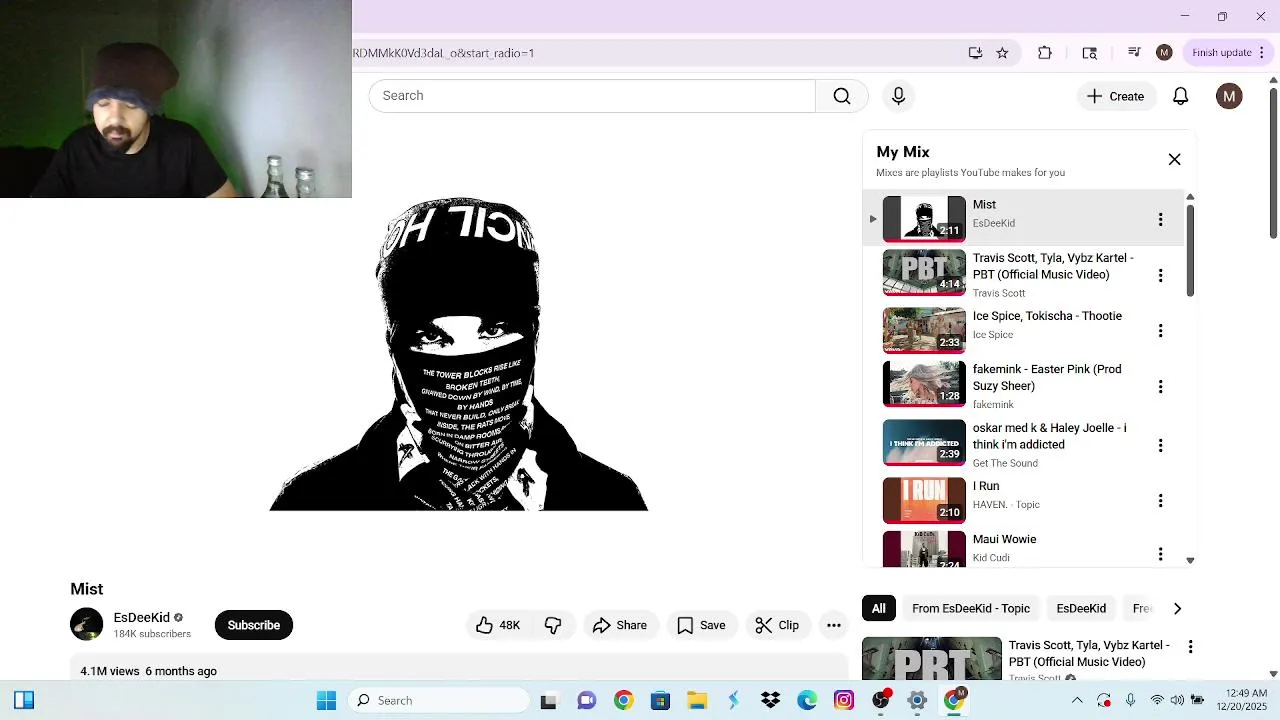Open EsDeeKid channel name link

(141, 618)
